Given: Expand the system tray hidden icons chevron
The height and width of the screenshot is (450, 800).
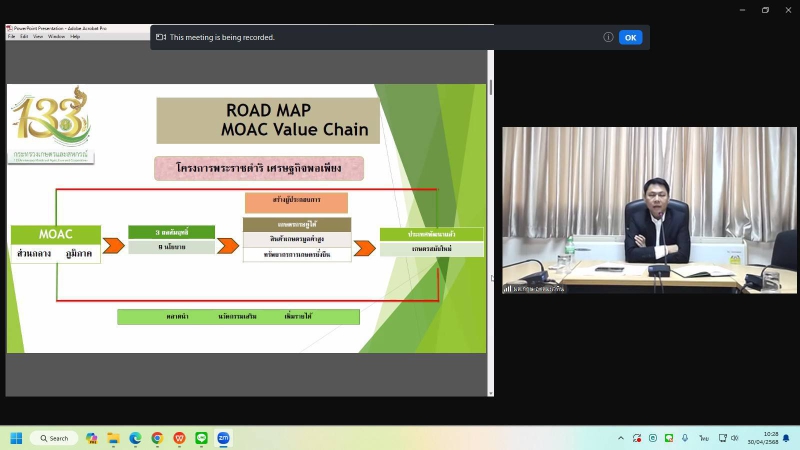Looking at the screenshot, I should tap(621, 438).
